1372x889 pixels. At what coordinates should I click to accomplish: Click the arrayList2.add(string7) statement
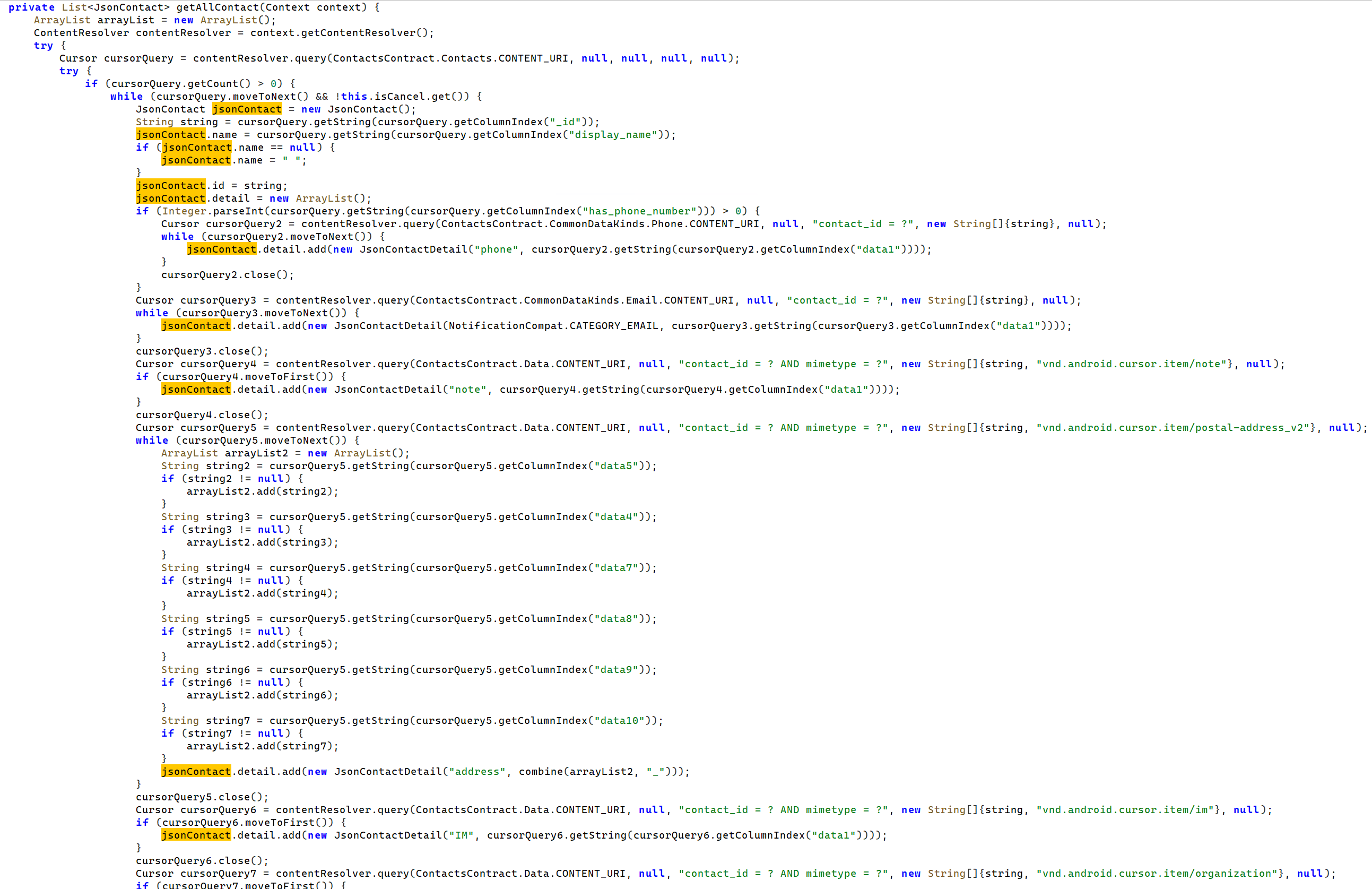click(262, 747)
